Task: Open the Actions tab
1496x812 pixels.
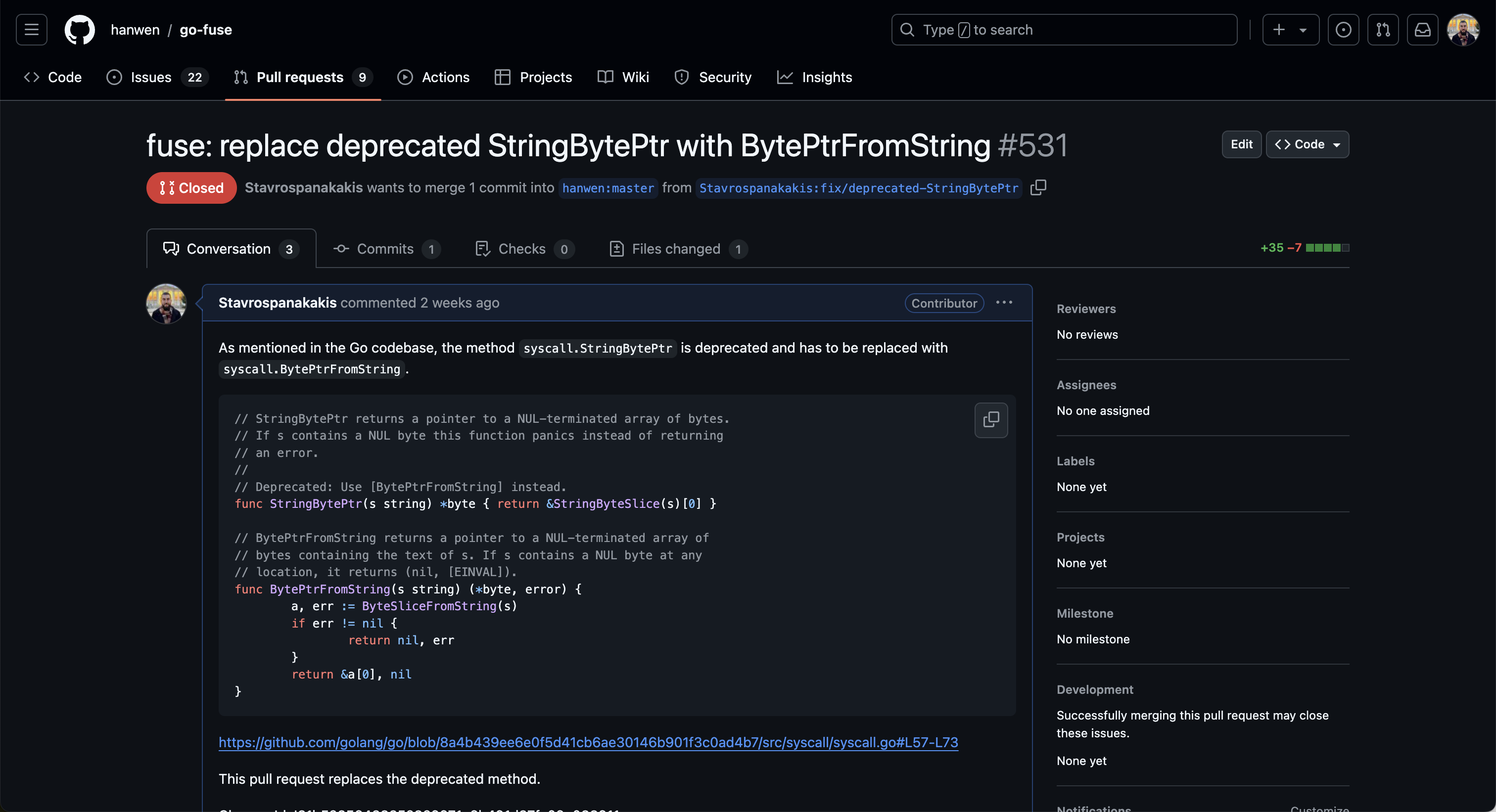Action: click(x=433, y=77)
